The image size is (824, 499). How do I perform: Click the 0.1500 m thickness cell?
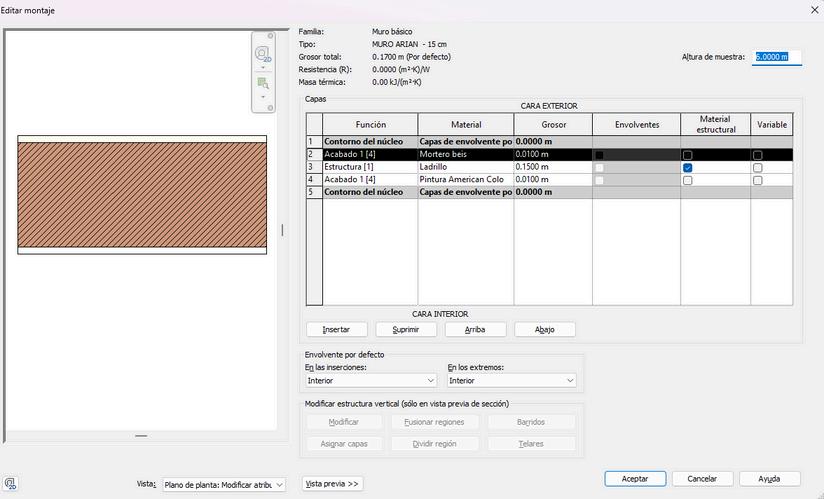[x=553, y=167]
